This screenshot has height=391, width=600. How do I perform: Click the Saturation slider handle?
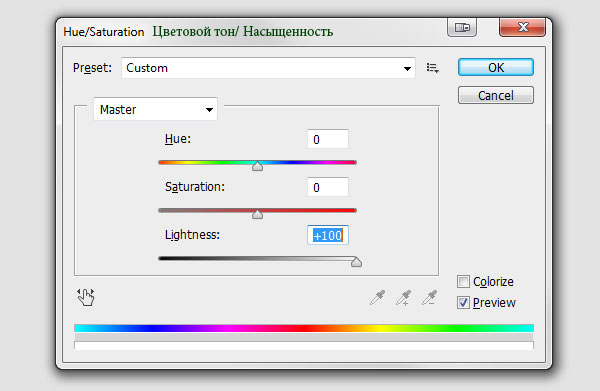point(258,214)
